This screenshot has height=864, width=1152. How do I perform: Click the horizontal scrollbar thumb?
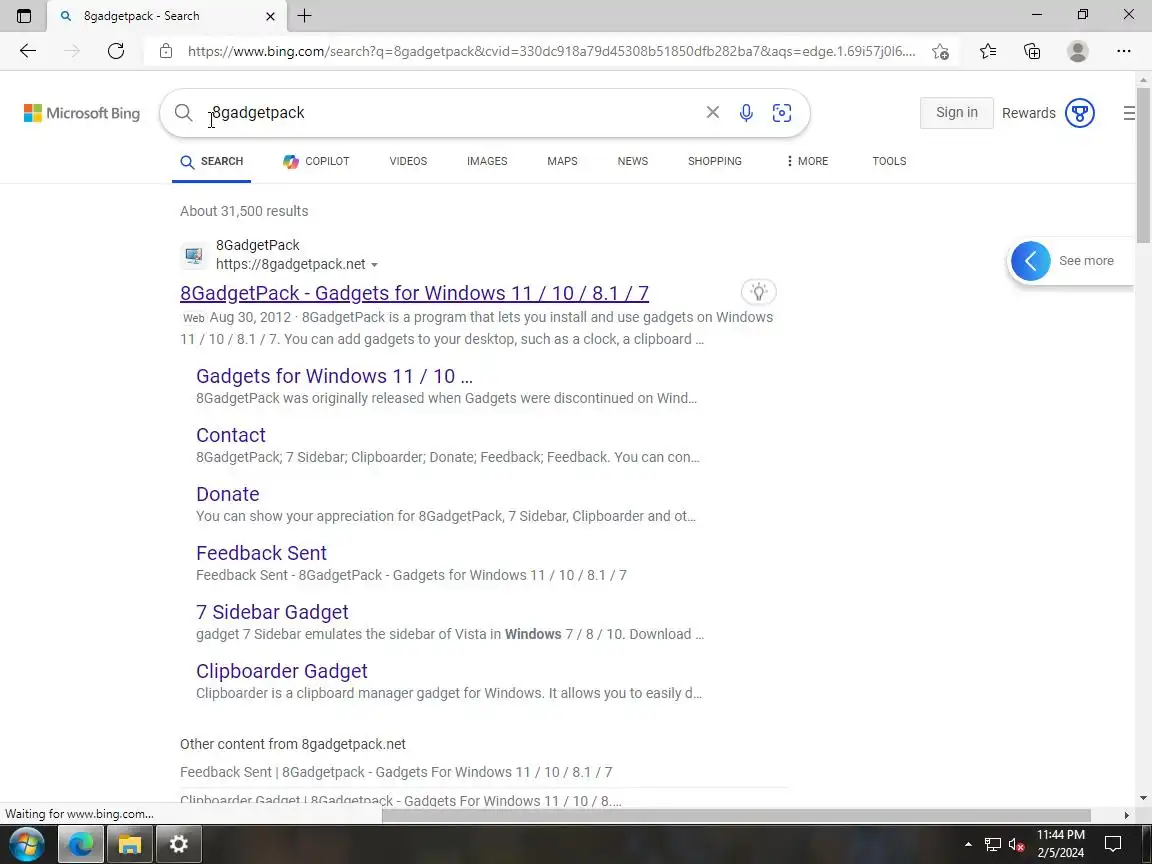click(736, 815)
